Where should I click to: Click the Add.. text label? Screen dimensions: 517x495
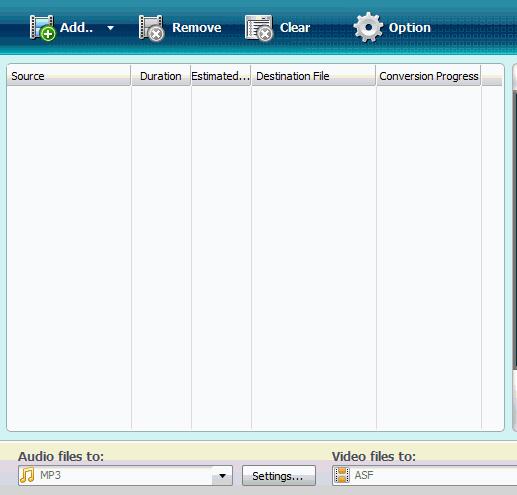click(x=76, y=28)
